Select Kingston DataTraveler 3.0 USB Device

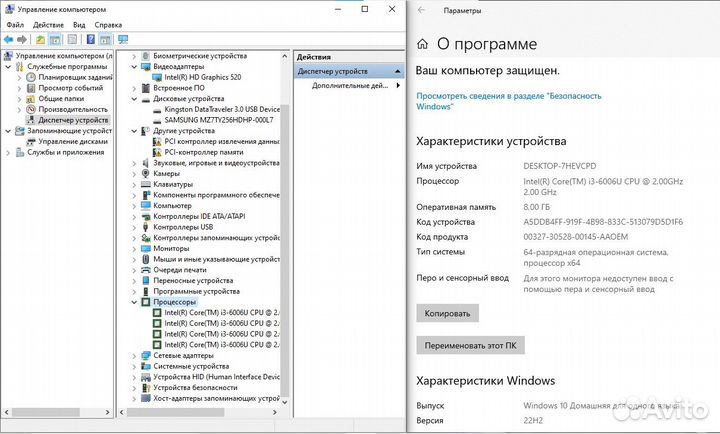coord(222,109)
